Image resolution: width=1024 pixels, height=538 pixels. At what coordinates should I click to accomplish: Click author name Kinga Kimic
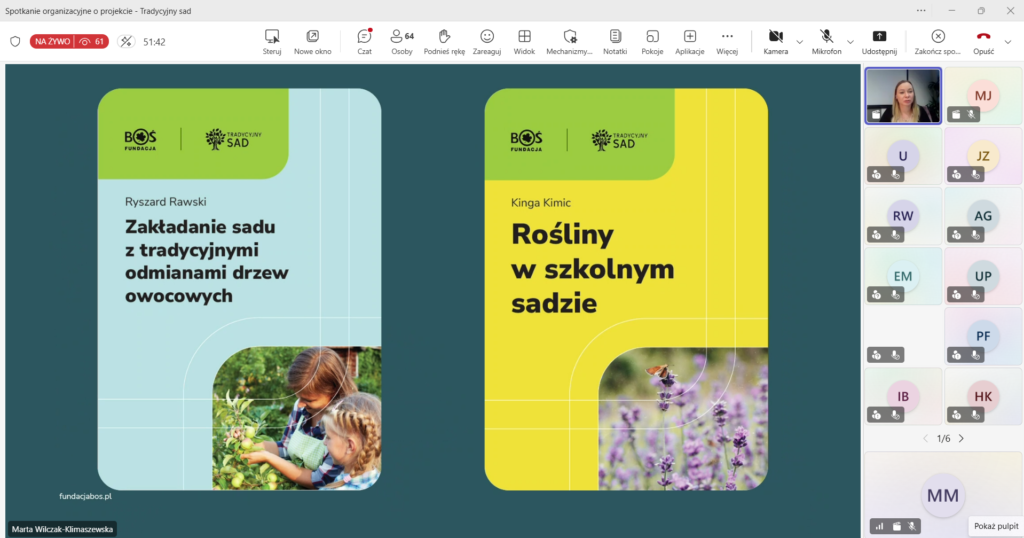[x=541, y=203]
